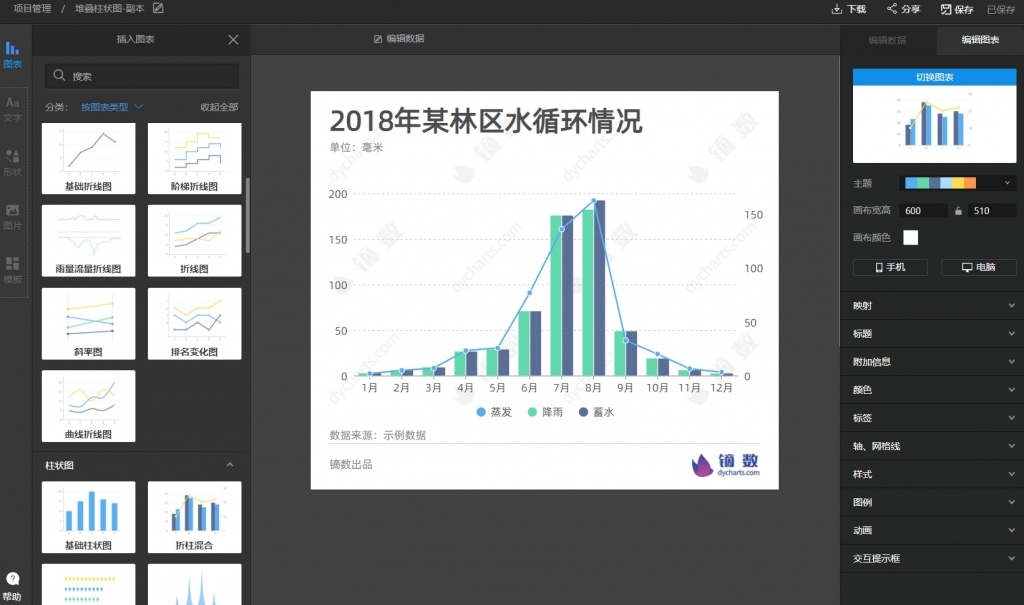Select the 编辑图表 tab
This screenshot has height=605, width=1024.
pyautogui.click(x=978, y=41)
